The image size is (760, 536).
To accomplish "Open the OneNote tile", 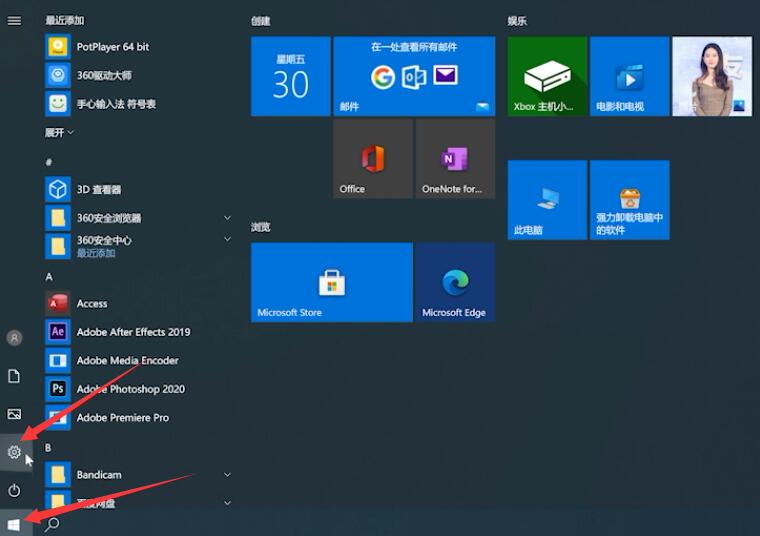I will point(455,159).
